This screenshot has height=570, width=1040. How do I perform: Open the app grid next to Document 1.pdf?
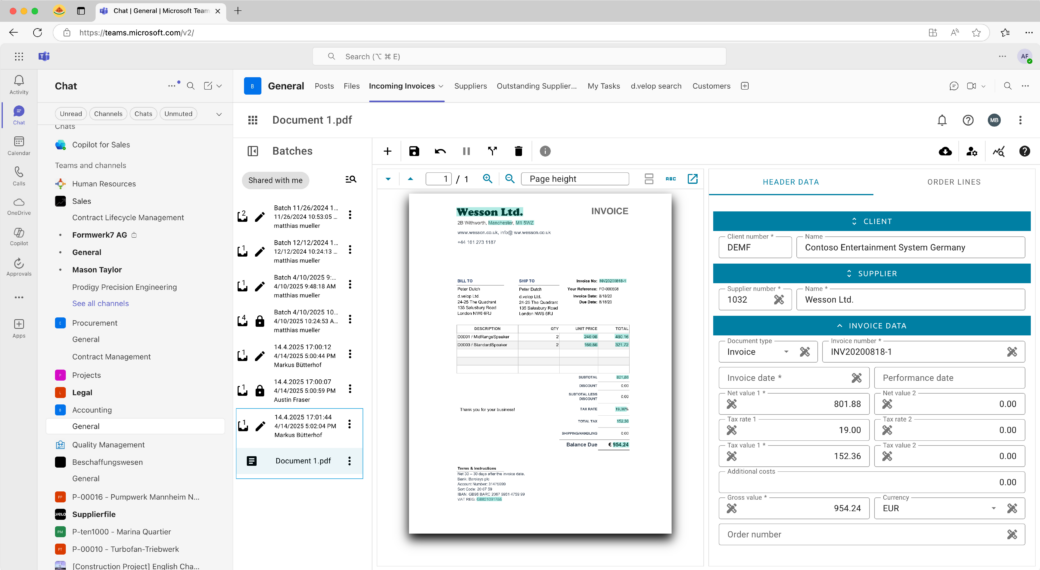253,120
